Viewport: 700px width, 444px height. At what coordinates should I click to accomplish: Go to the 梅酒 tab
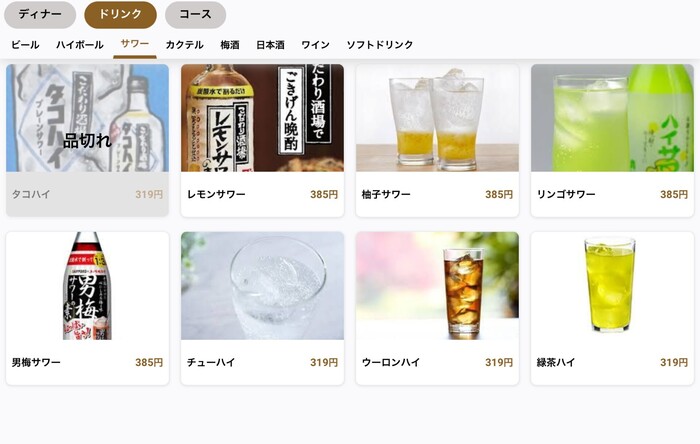[x=230, y=45]
